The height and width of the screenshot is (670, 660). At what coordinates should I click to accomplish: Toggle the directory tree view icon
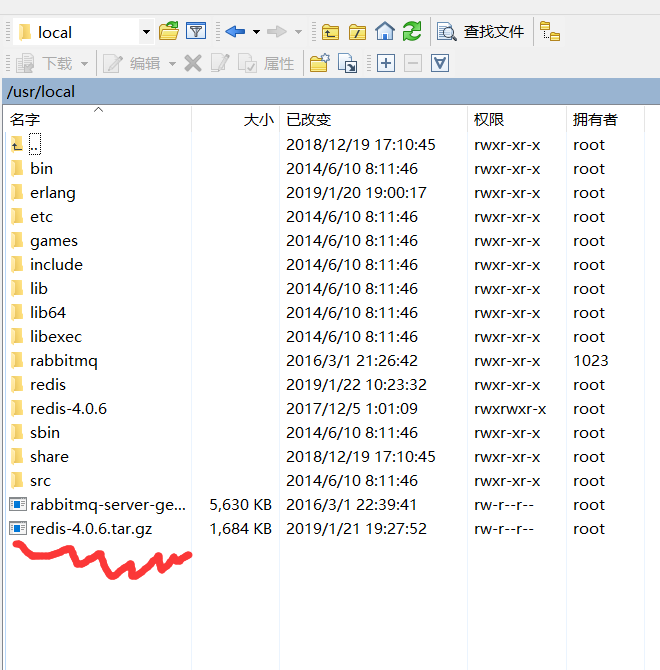coord(550,32)
